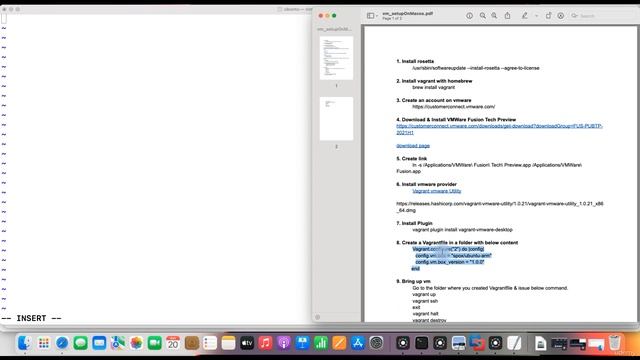The image size is (640, 360).
Task: Open Launchpad from the dock
Action: tap(43, 343)
